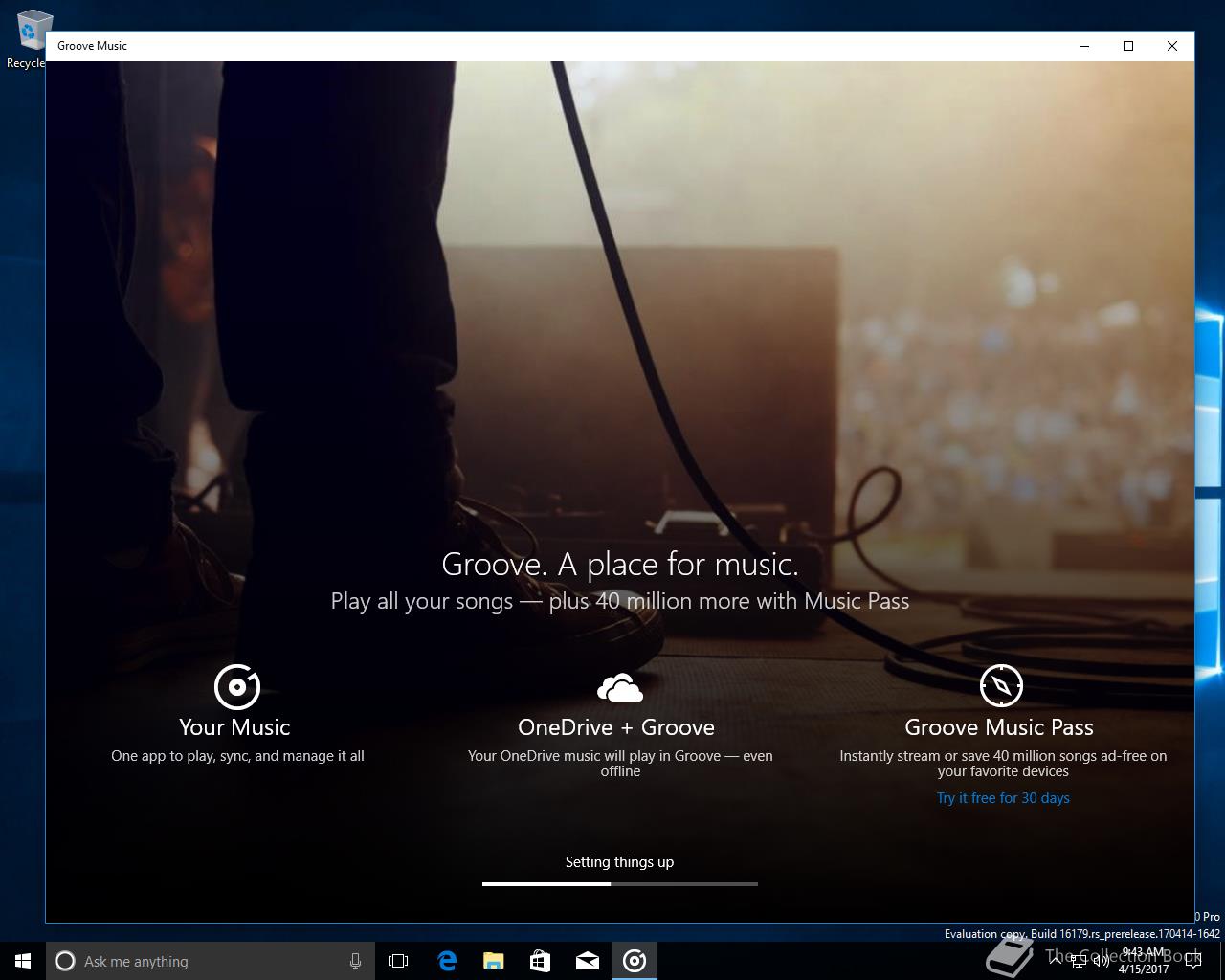Screen dimensions: 1225x980
Task: Click the Groove Music taskbar icon
Action: (635, 961)
